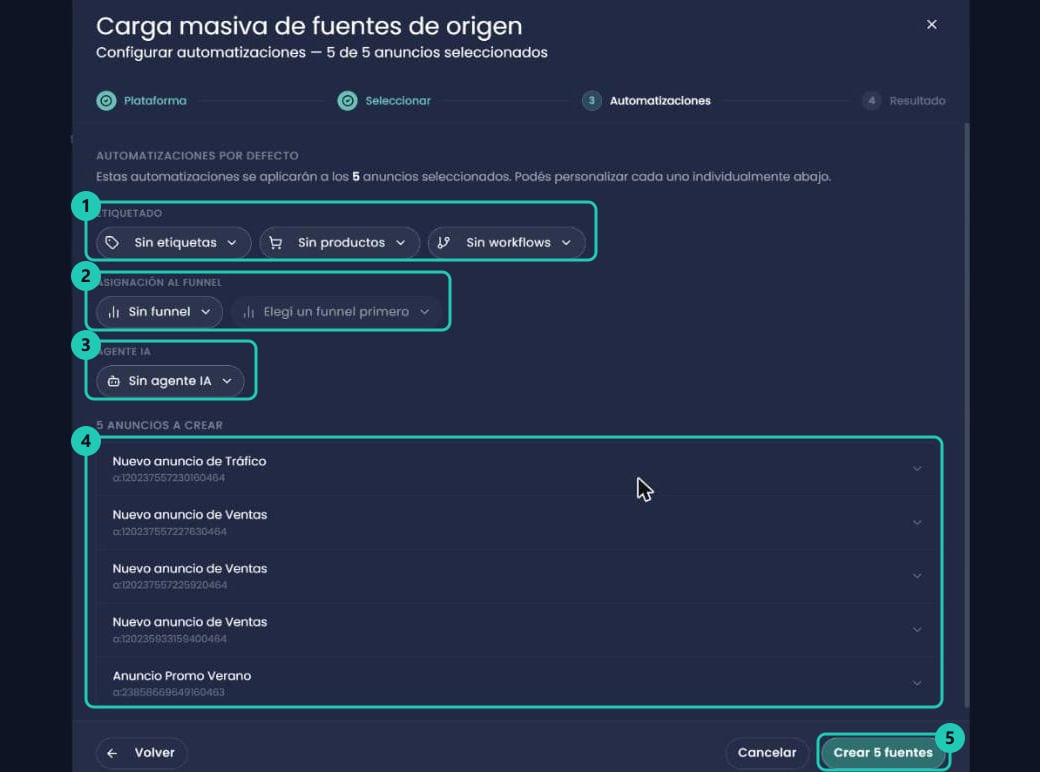Click the Seleccionar completed check icon
Image resolution: width=1040 pixels, height=772 pixels.
(347, 101)
